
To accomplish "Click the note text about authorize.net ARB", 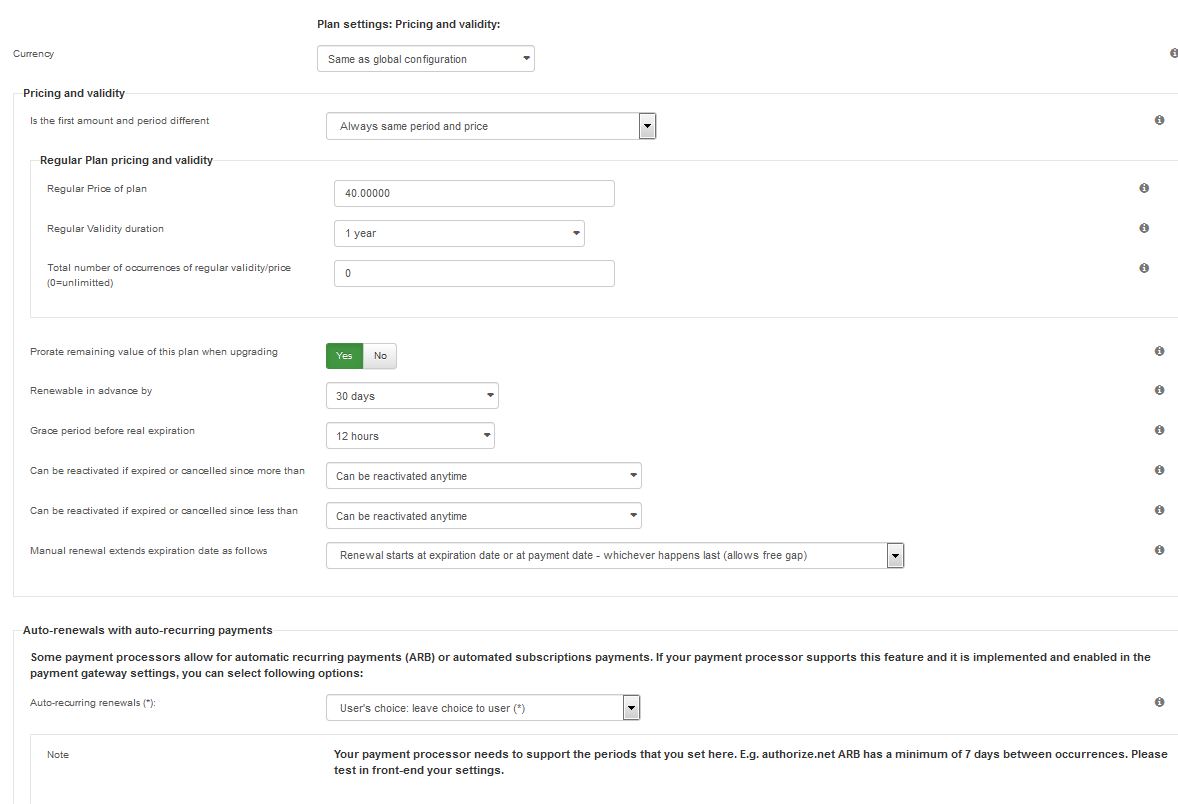I will coord(751,762).
